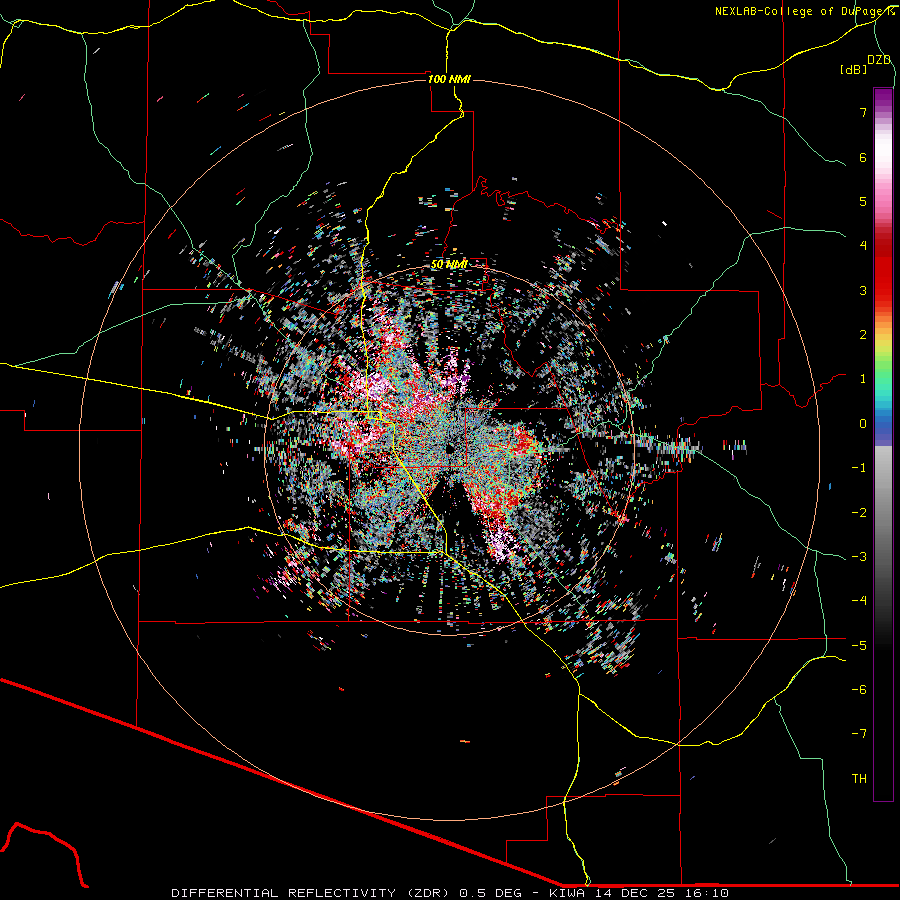Click the radar site center black dot
Screen dimensions: 900x900
tap(449, 448)
